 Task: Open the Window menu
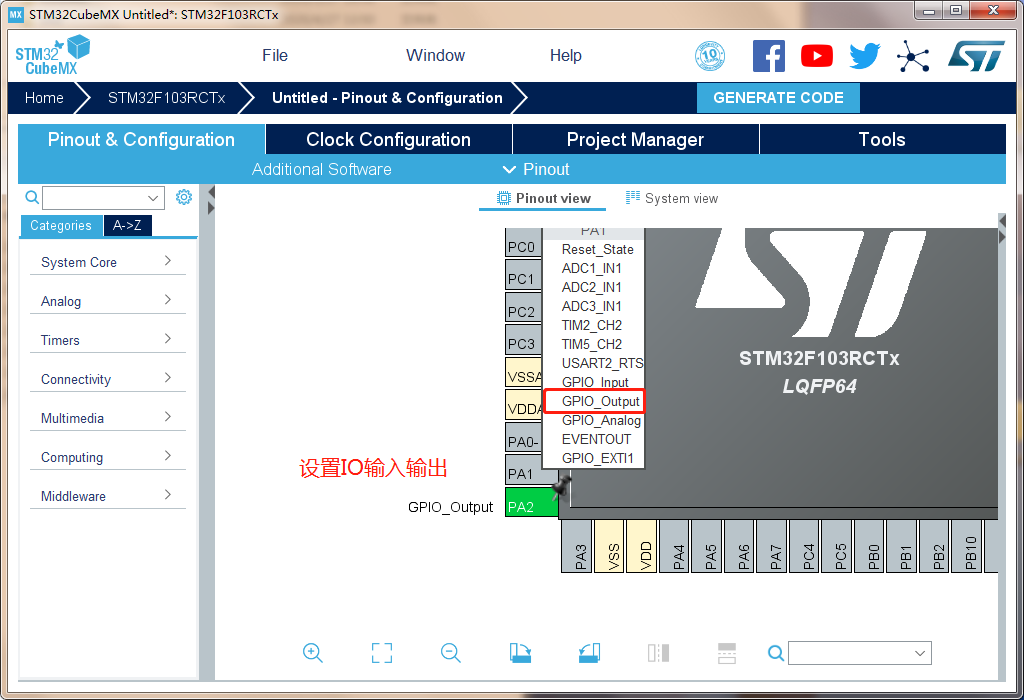[436, 56]
